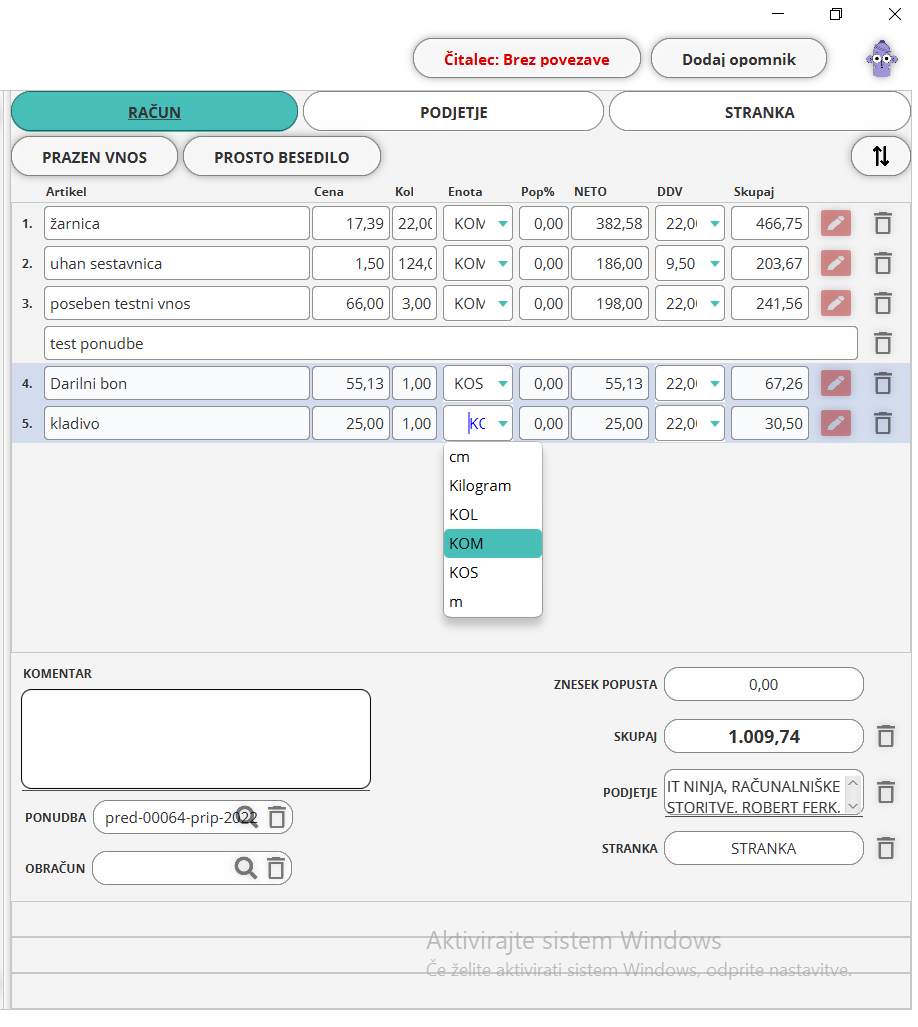
Task: Delete the uhan sestavnica row trash icon
Action: [x=883, y=263]
